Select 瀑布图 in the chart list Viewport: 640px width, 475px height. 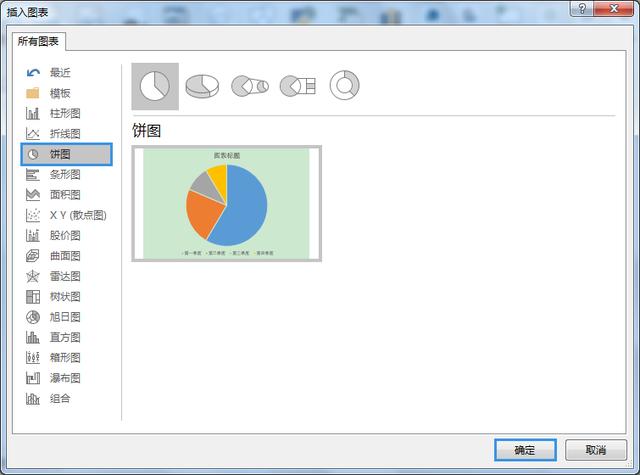click(x=65, y=378)
